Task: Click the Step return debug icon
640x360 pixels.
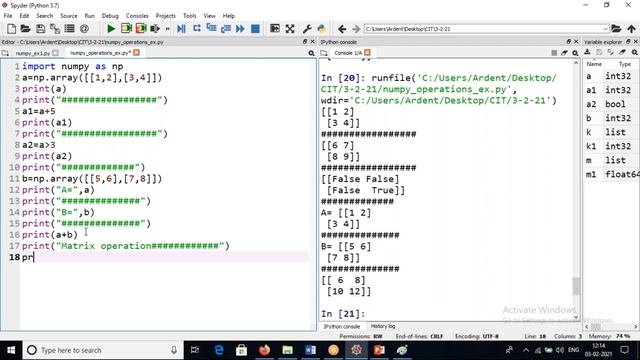Action: click(x=226, y=29)
